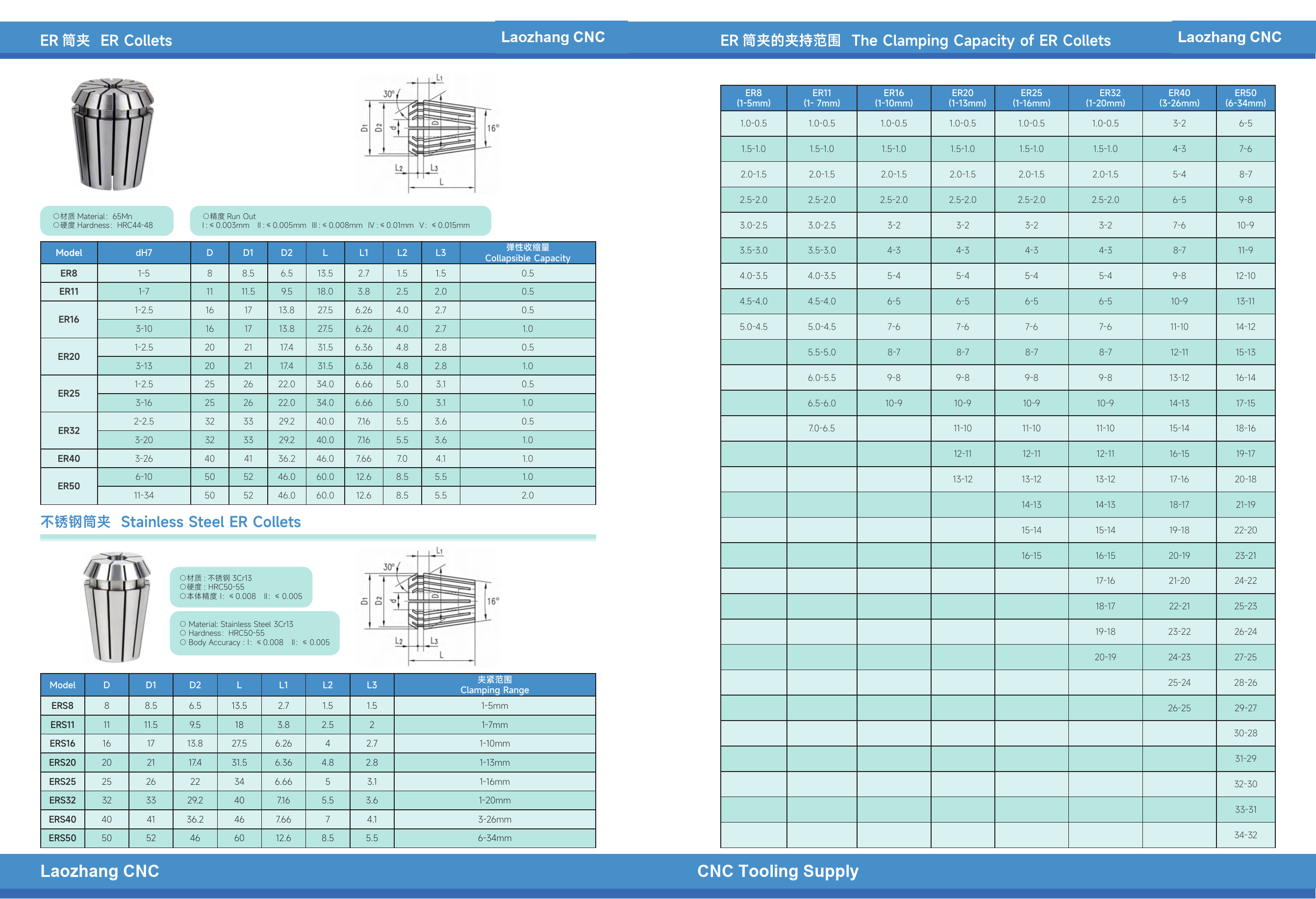The width and height of the screenshot is (1316, 899).
Task: Click the stainless steel collet photo
Action: pyautogui.click(x=117, y=607)
